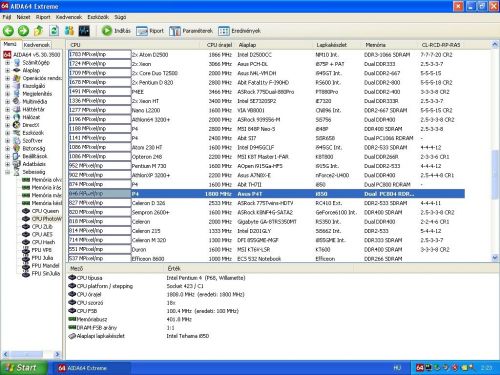Click the Refresh toolbar icon
Image resolution: width=500 pixels, height=375 pixels.
tap(54, 31)
